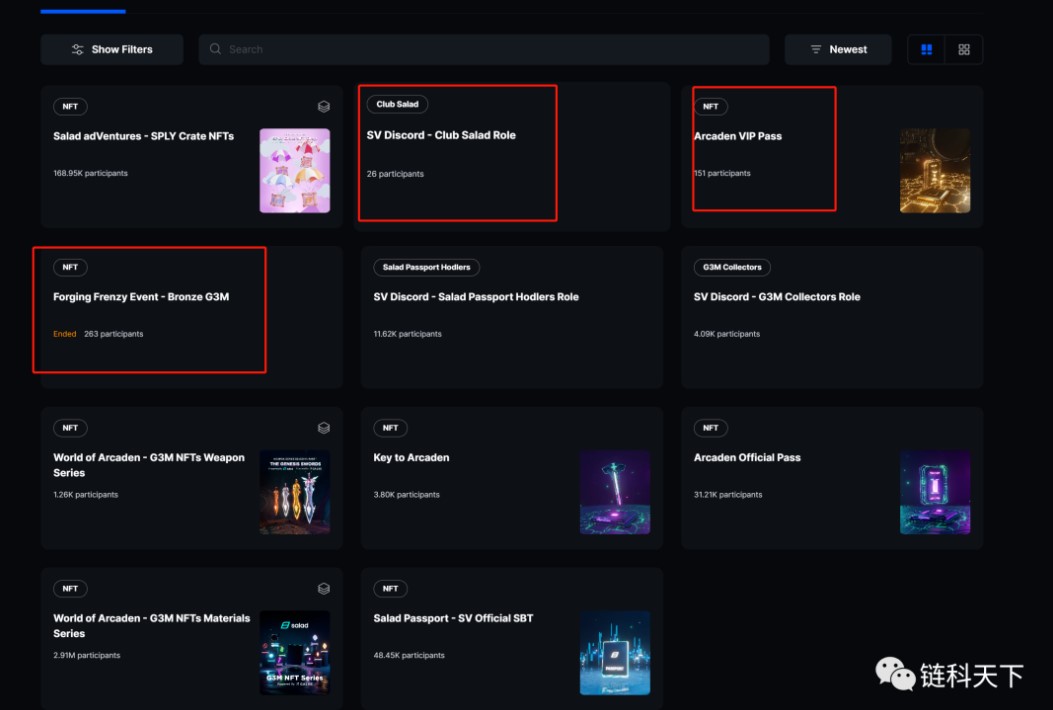The width and height of the screenshot is (1053, 710).
Task: Click stack icon on SPLY Crate NFTs card
Action: (324, 106)
